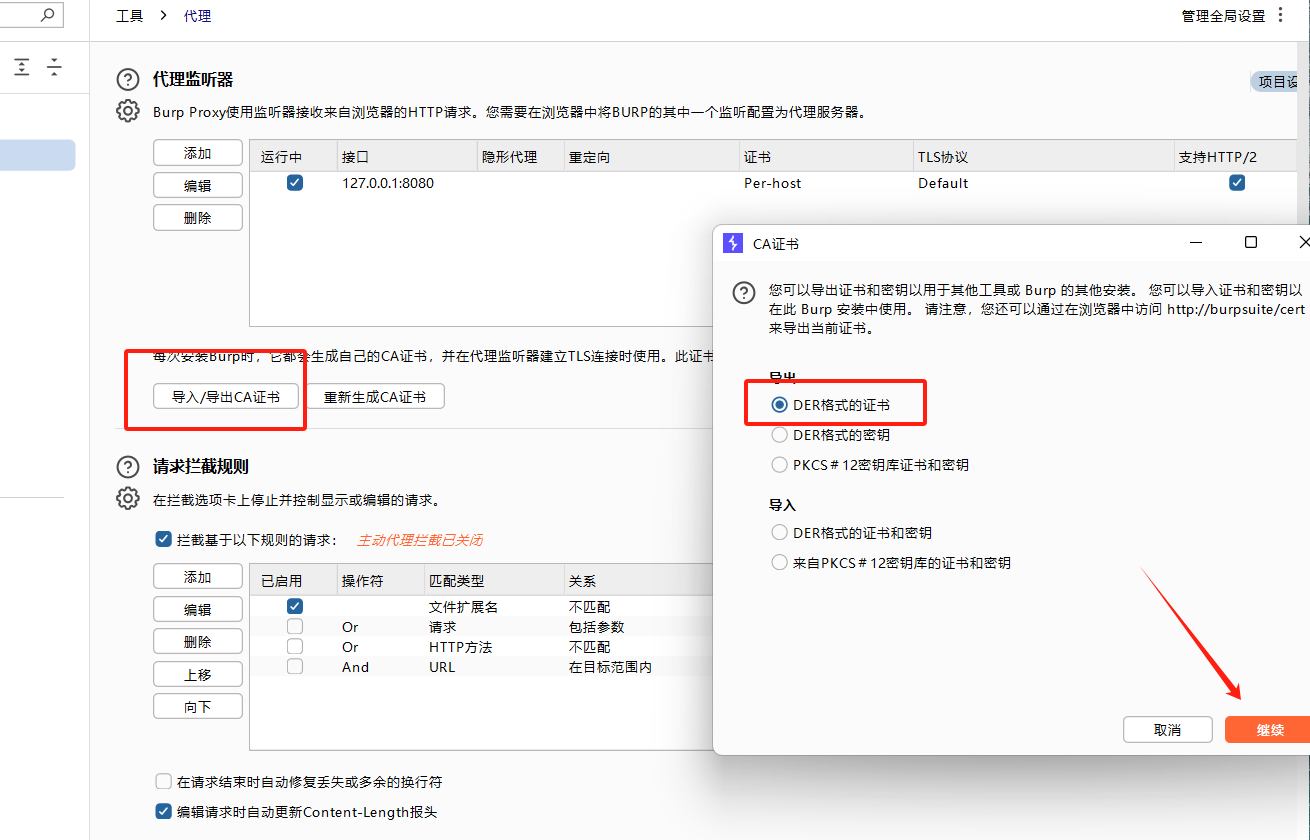Image resolution: width=1310 pixels, height=840 pixels.
Task: Click the expand-all icon below the search box
Action: pos(22,67)
